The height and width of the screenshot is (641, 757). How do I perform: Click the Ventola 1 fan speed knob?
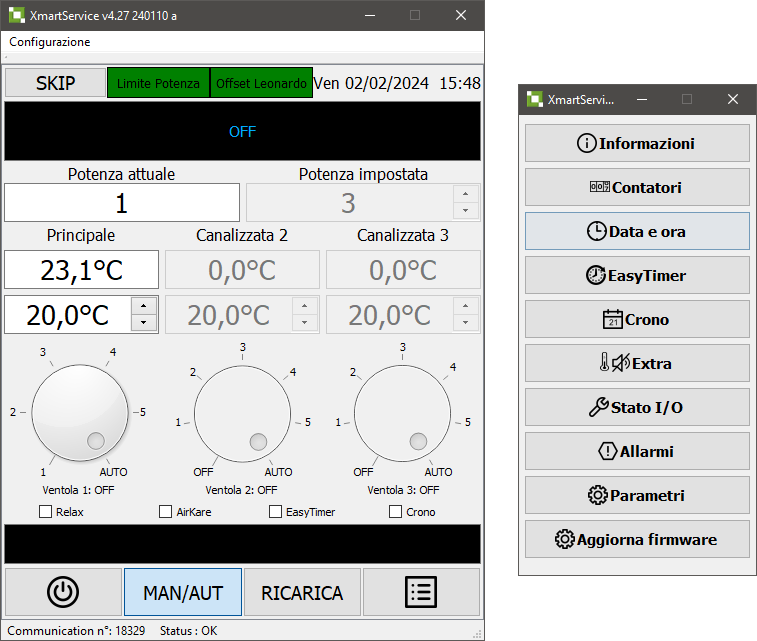81,412
